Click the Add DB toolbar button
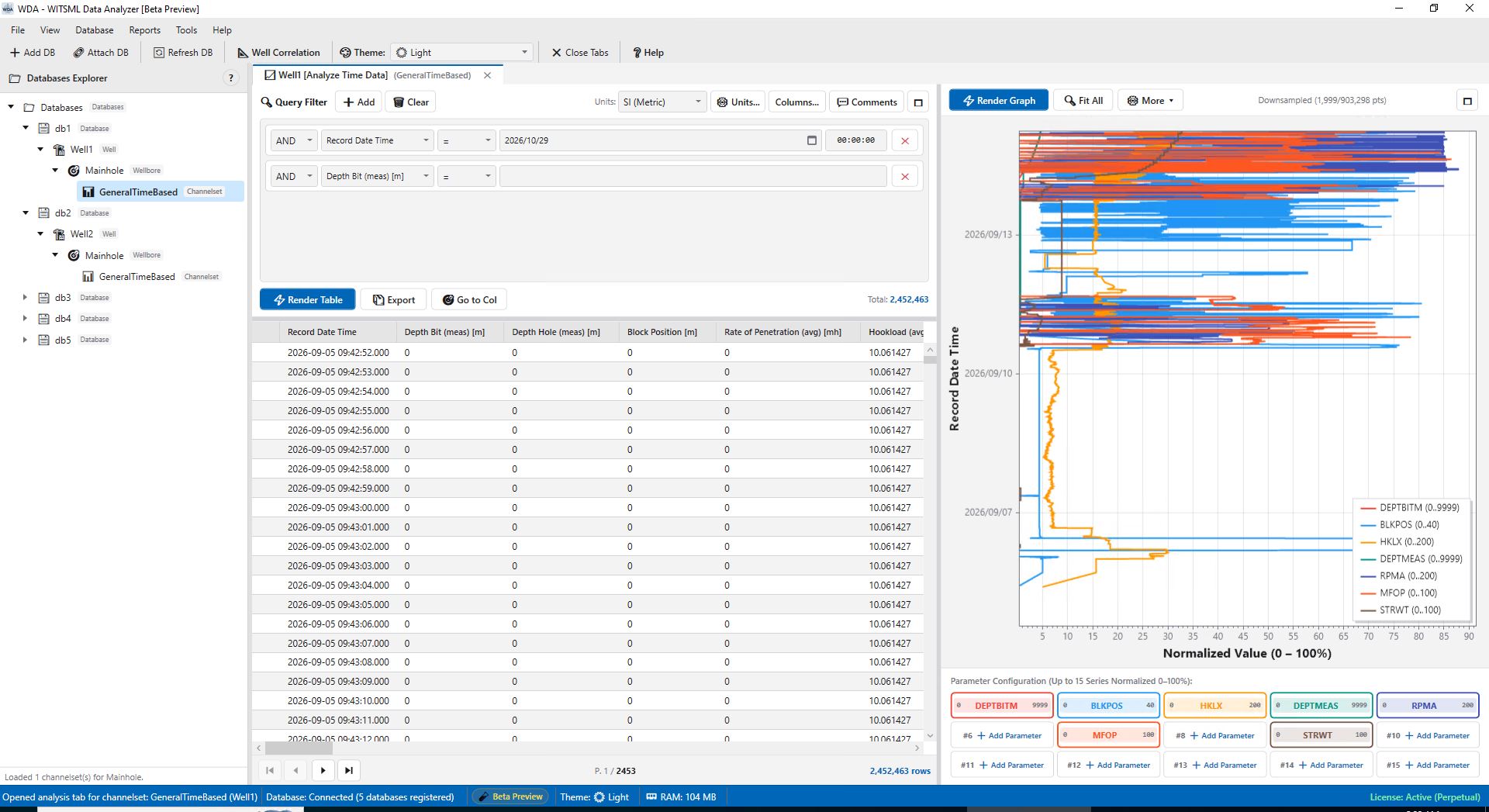 [33, 53]
